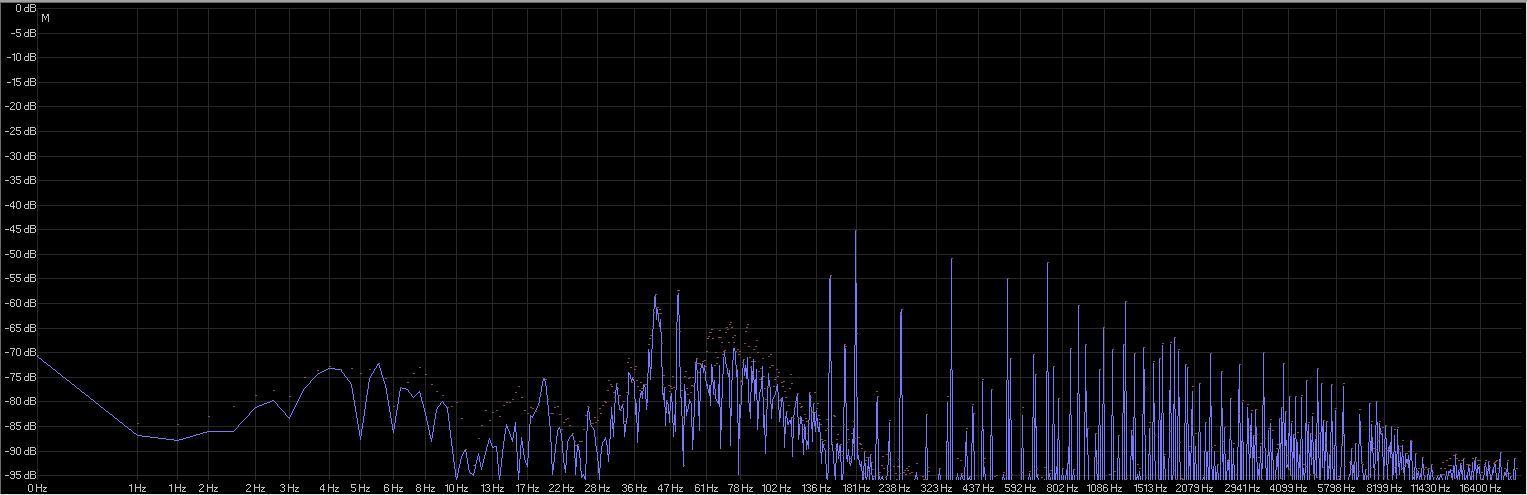Click the '13 Hz' frequency label

[491, 489]
